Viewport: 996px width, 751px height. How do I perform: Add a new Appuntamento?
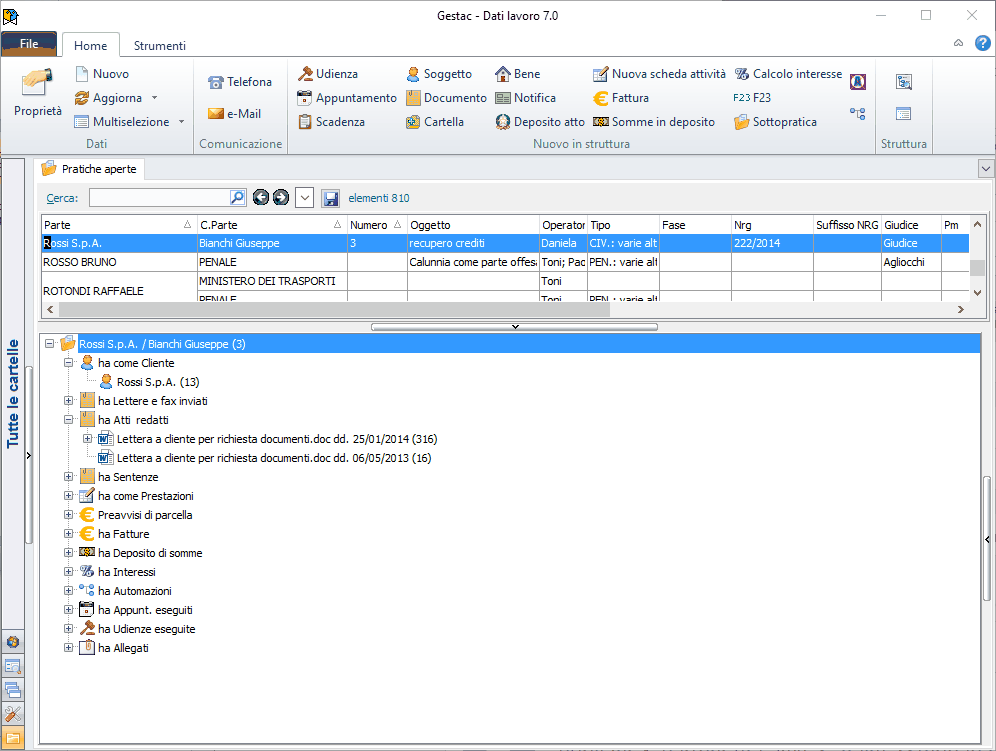(x=347, y=98)
